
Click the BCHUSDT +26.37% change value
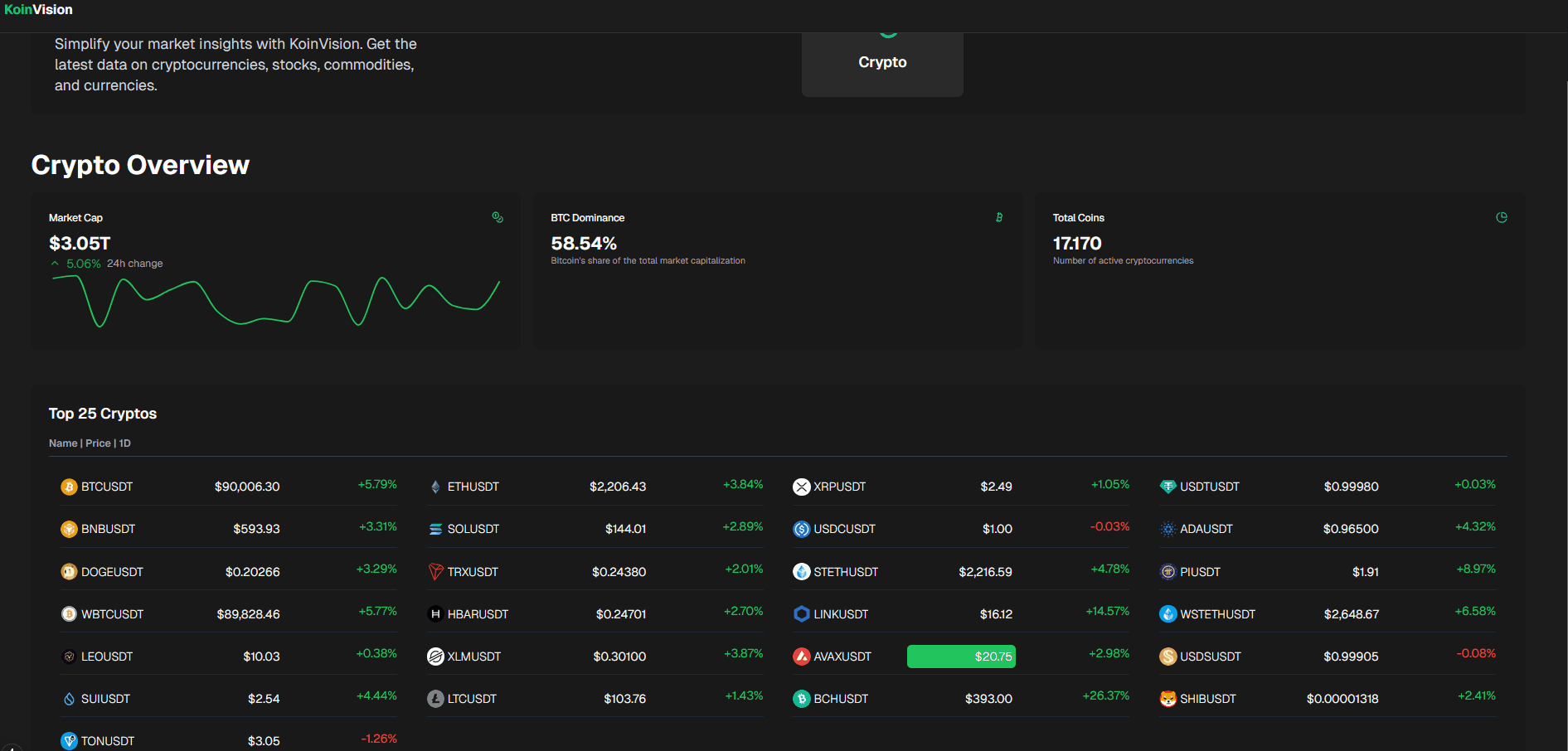pos(1105,696)
